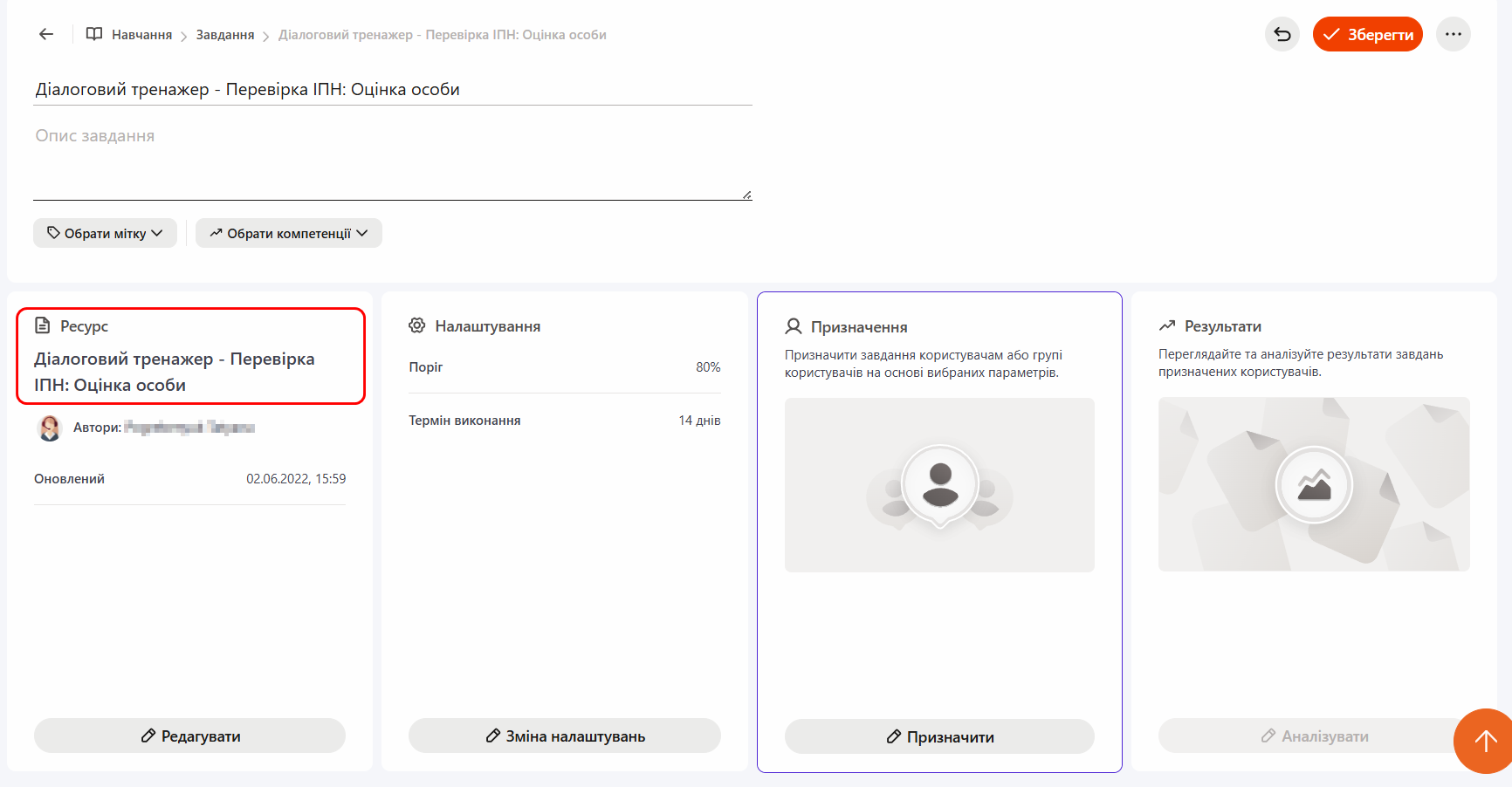Viewport: 1512px width, 787px height.
Task: Click the author avatar picture
Action: coord(50,428)
